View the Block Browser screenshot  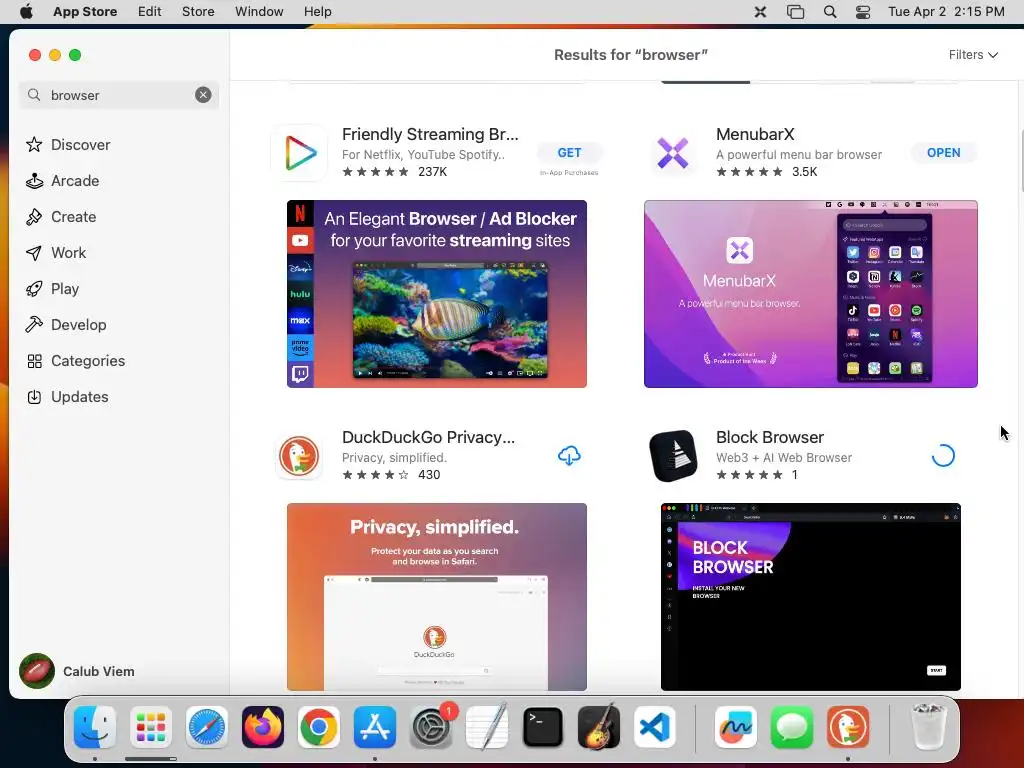810,597
